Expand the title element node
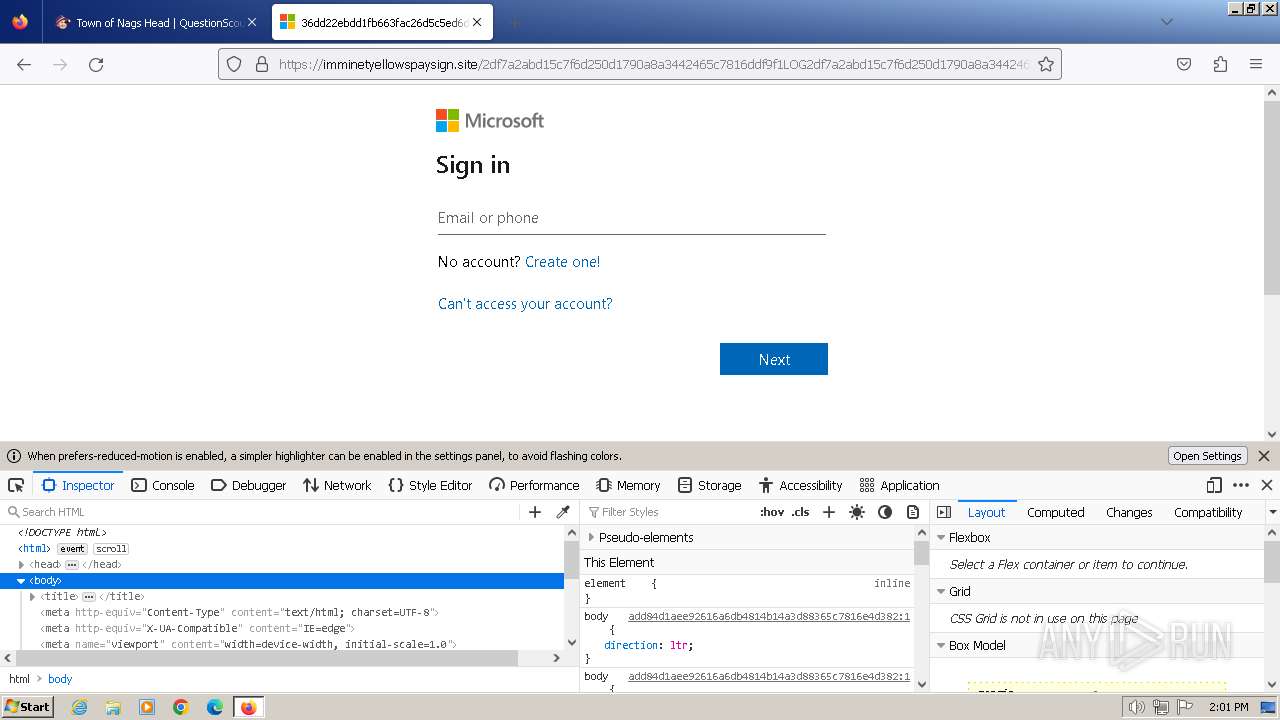The width and height of the screenshot is (1280, 720). (32, 597)
